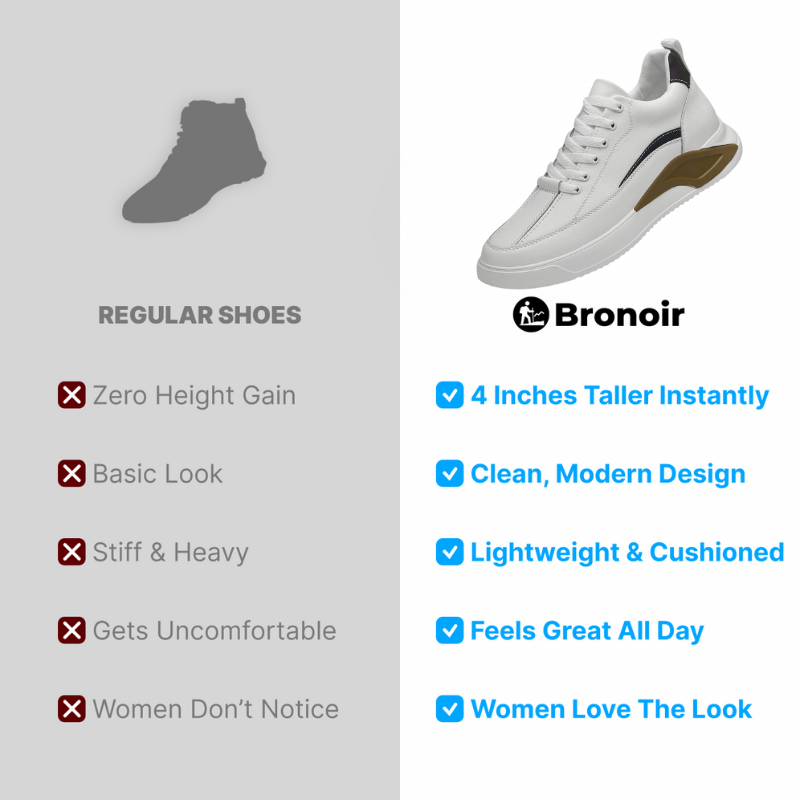Viewport: 800px width, 800px height.
Task: Click the gray regular shoe silhouette
Action: click(x=194, y=160)
